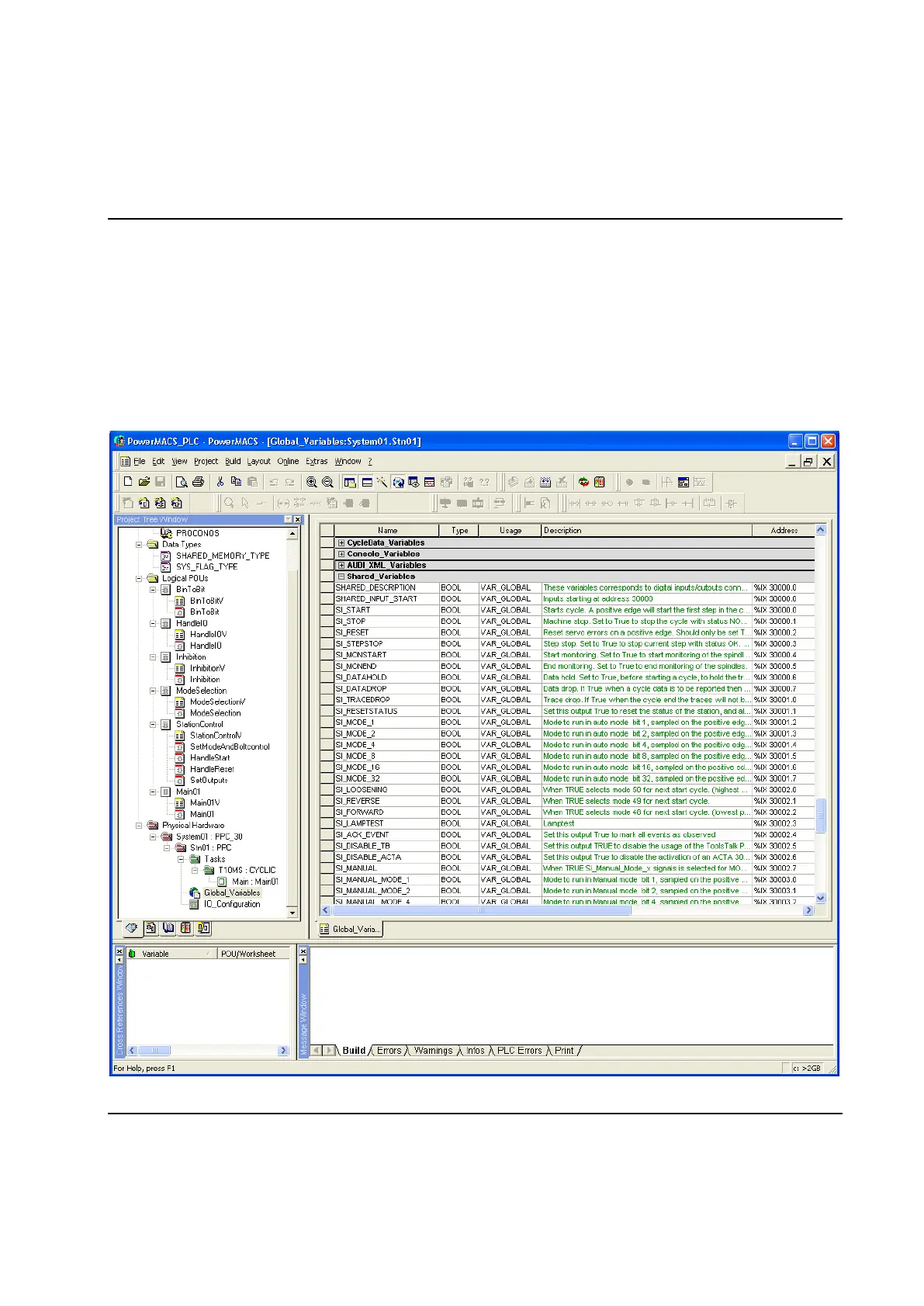924x1306 pixels.
Task: Open the Build menu
Action: pos(233,461)
